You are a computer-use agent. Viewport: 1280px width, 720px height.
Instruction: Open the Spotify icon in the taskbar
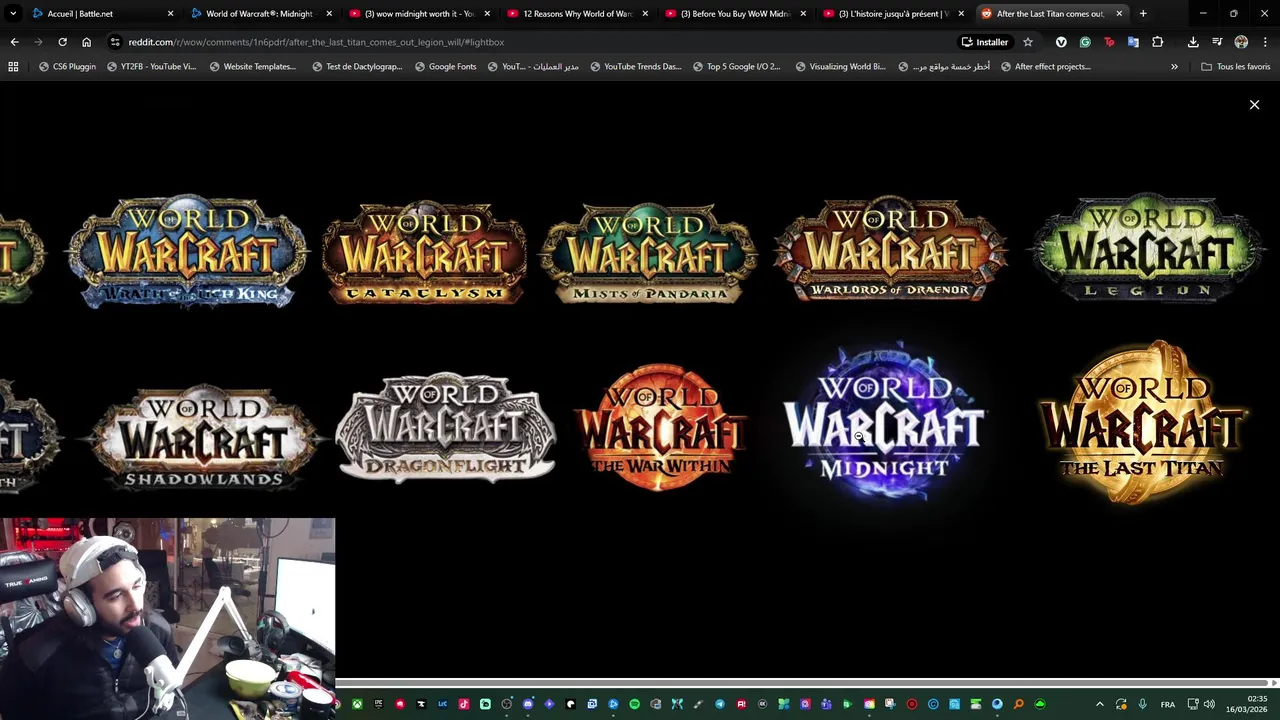tap(634, 704)
